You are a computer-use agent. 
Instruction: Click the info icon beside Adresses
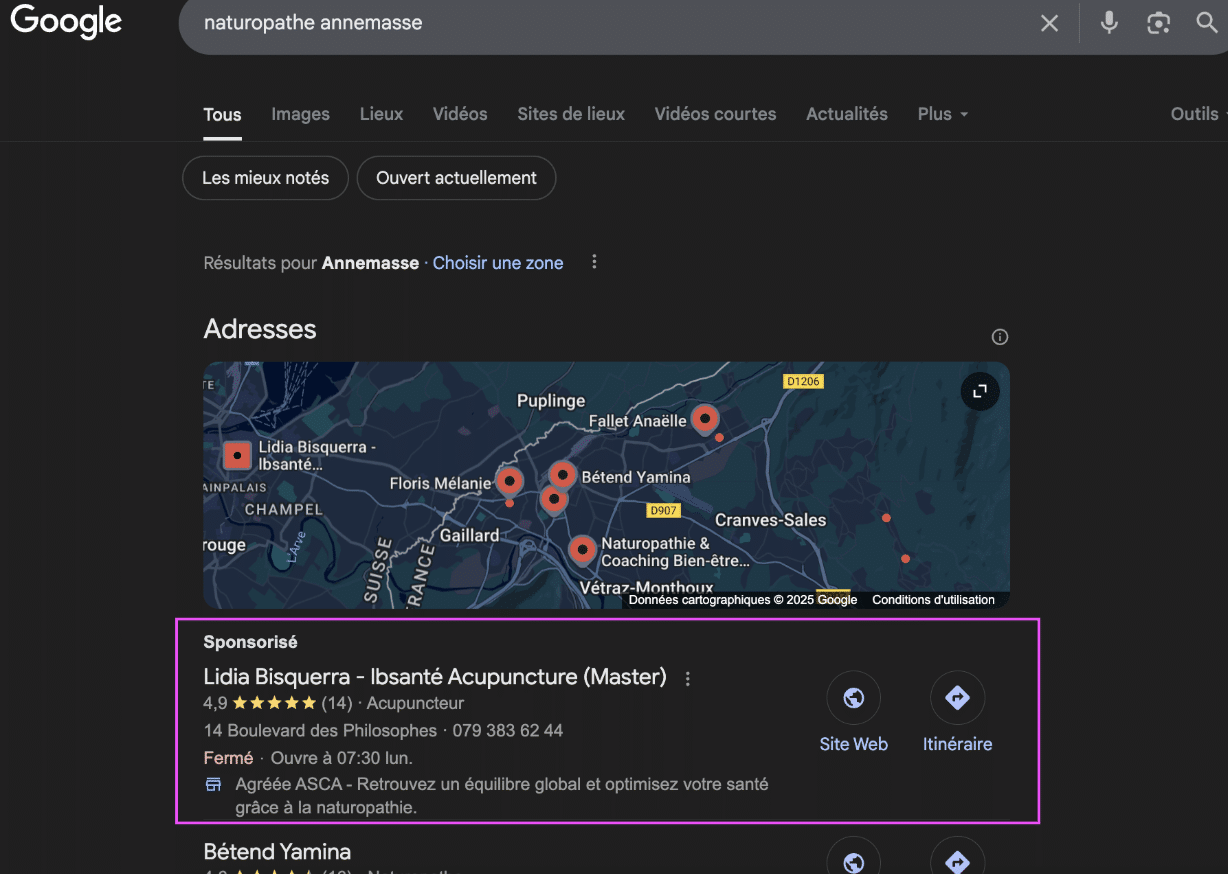[x=999, y=337]
